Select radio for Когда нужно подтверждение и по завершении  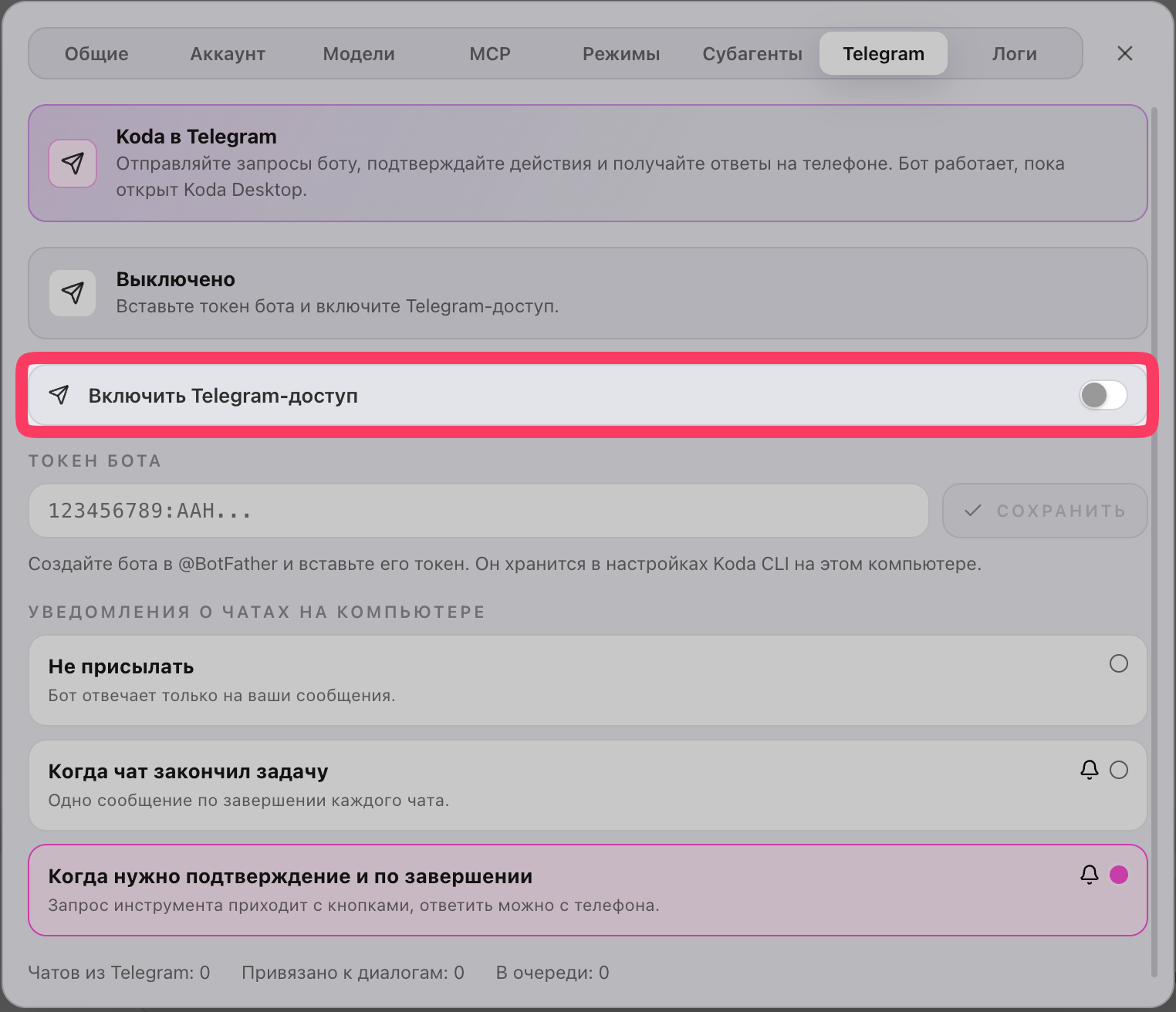tap(1119, 875)
